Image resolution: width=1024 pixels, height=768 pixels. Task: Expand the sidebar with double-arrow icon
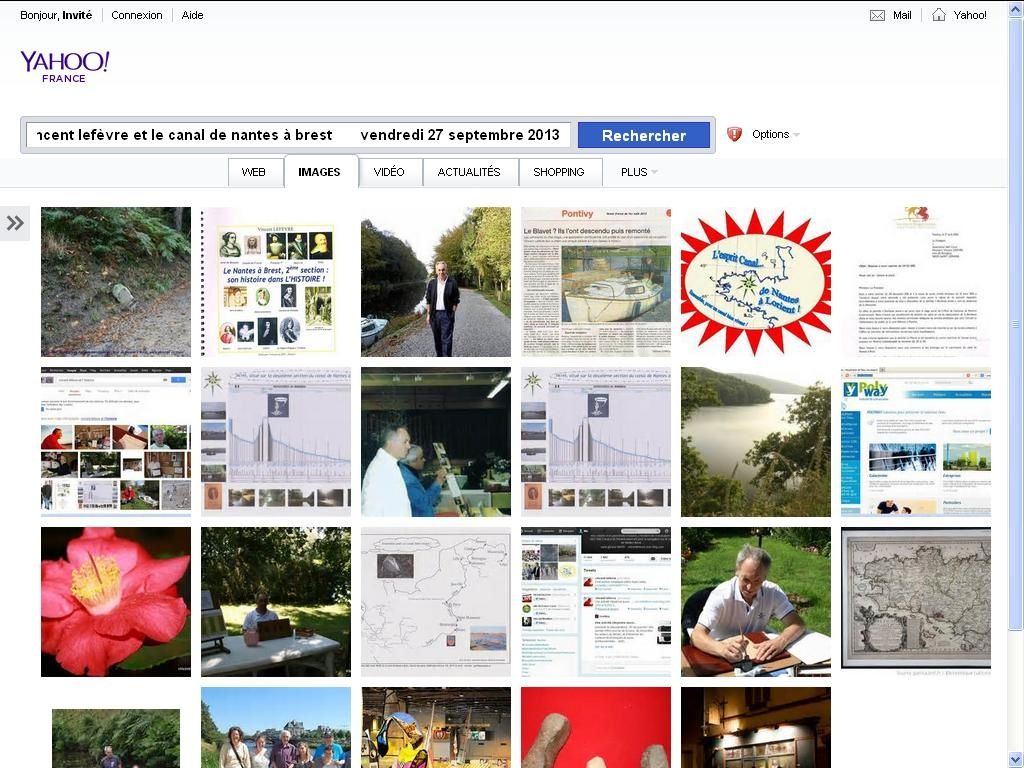point(15,223)
